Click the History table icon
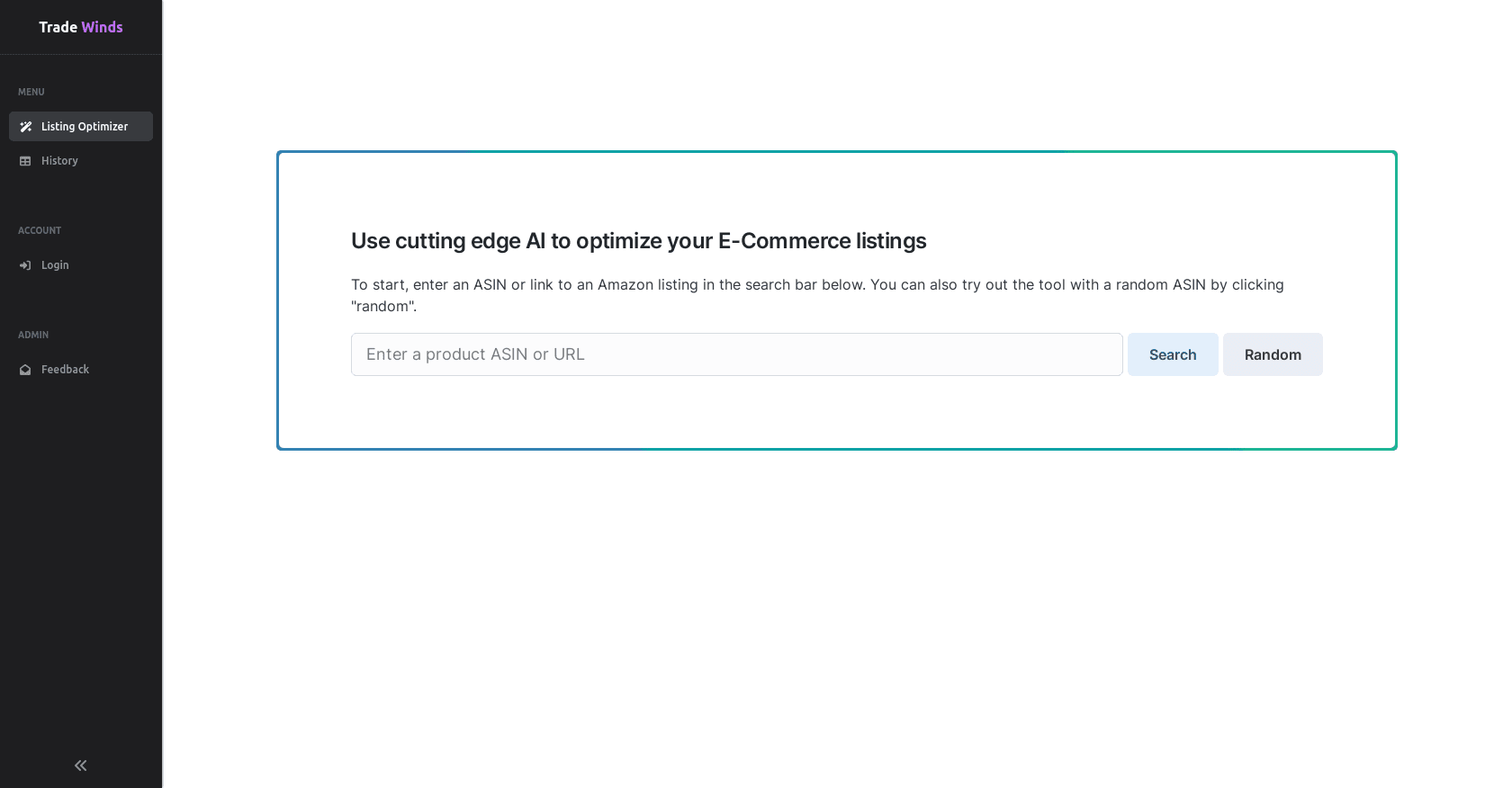 (25, 161)
